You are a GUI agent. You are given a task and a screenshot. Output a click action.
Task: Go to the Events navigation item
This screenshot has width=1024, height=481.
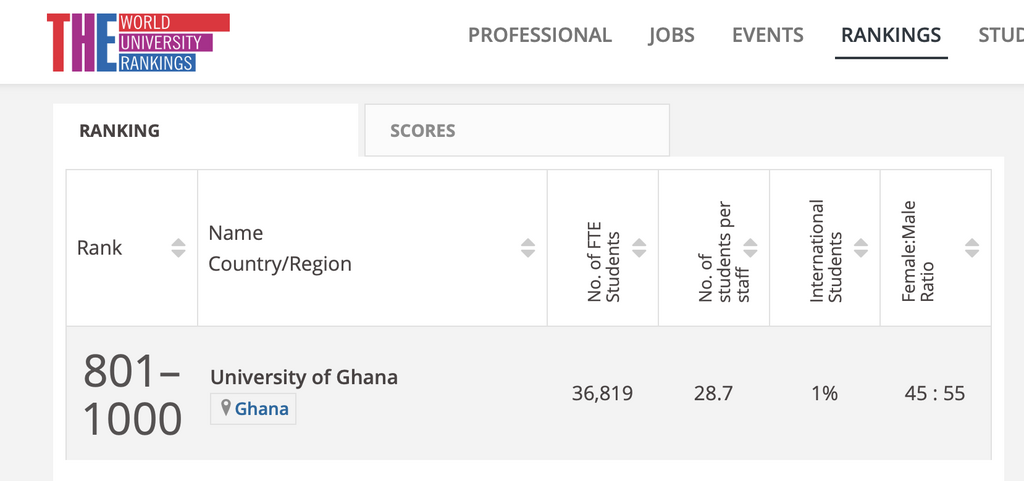click(x=767, y=35)
